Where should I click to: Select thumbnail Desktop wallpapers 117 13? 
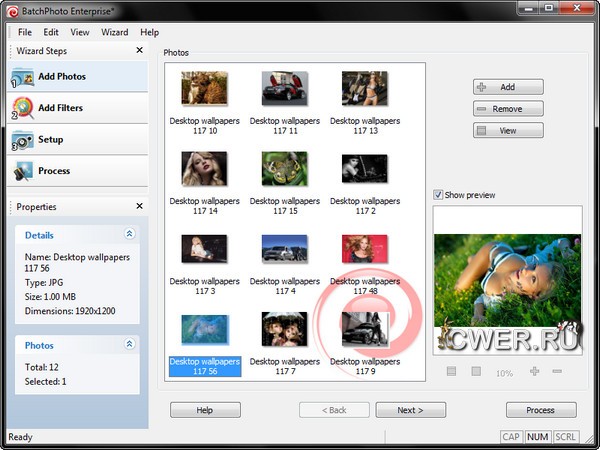tap(365, 88)
